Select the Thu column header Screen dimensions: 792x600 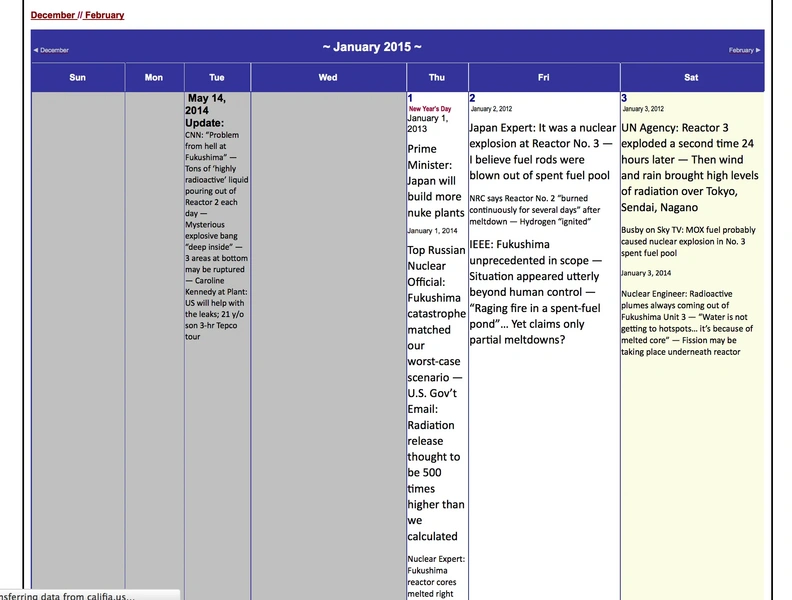point(437,77)
